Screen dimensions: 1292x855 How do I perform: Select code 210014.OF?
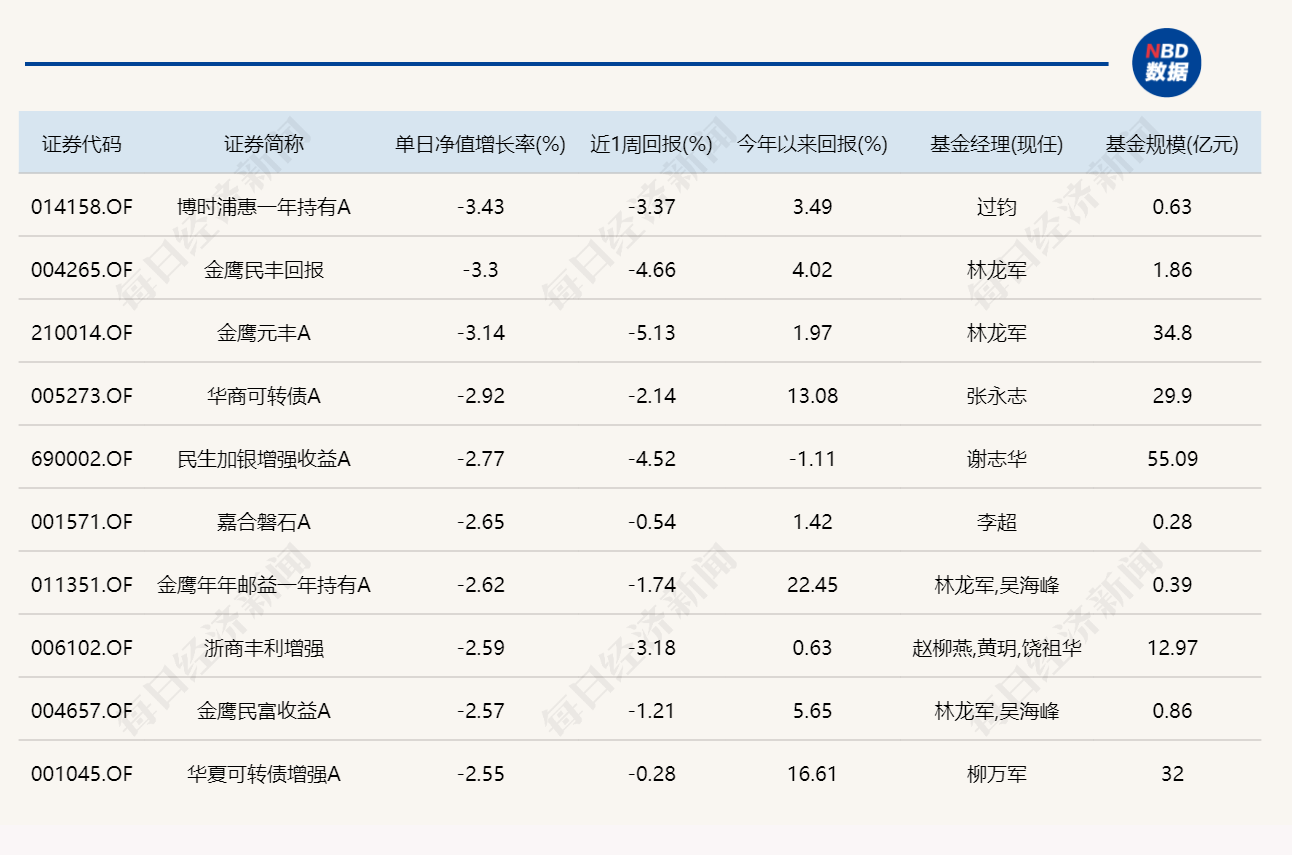click(x=82, y=333)
